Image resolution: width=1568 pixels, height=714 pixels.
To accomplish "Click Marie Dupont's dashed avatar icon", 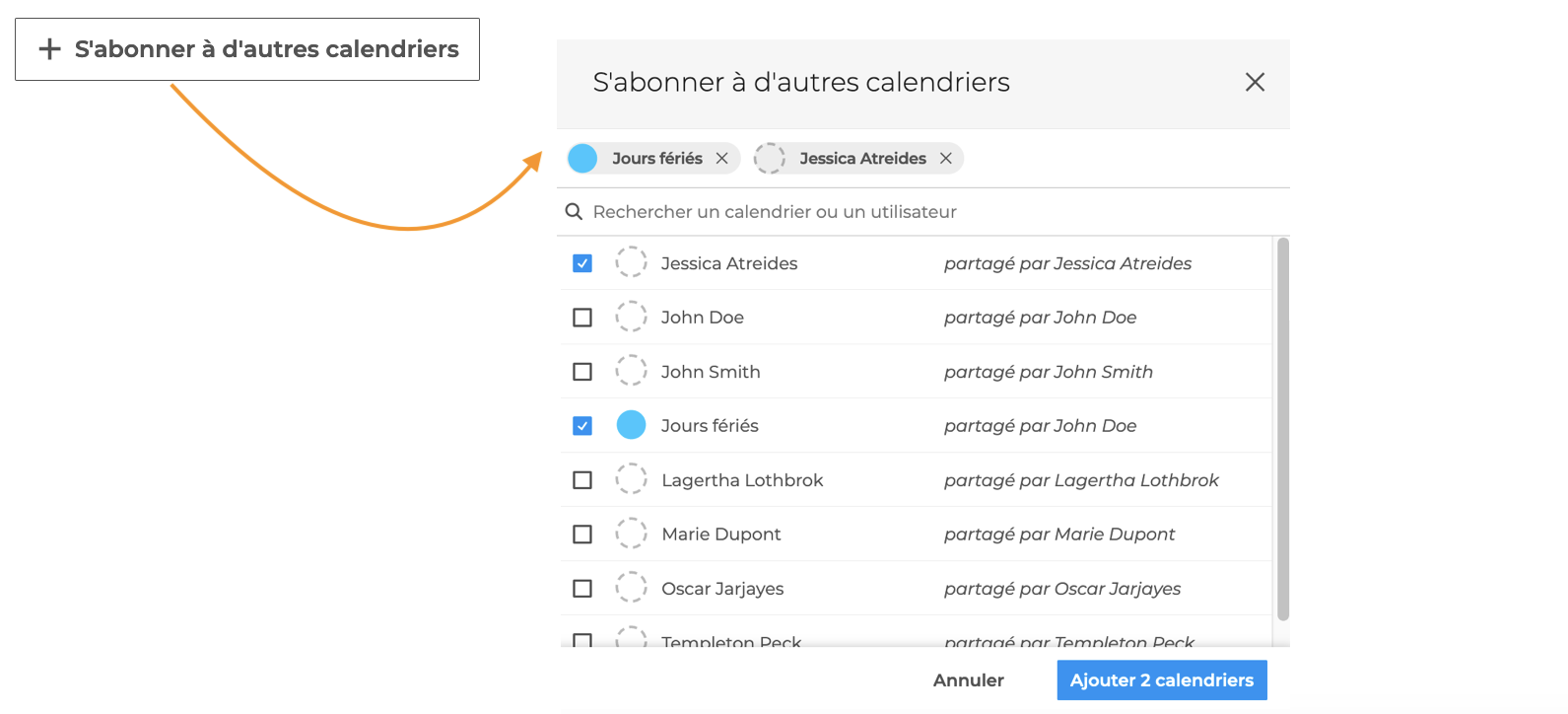I will pyautogui.click(x=631, y=534).
